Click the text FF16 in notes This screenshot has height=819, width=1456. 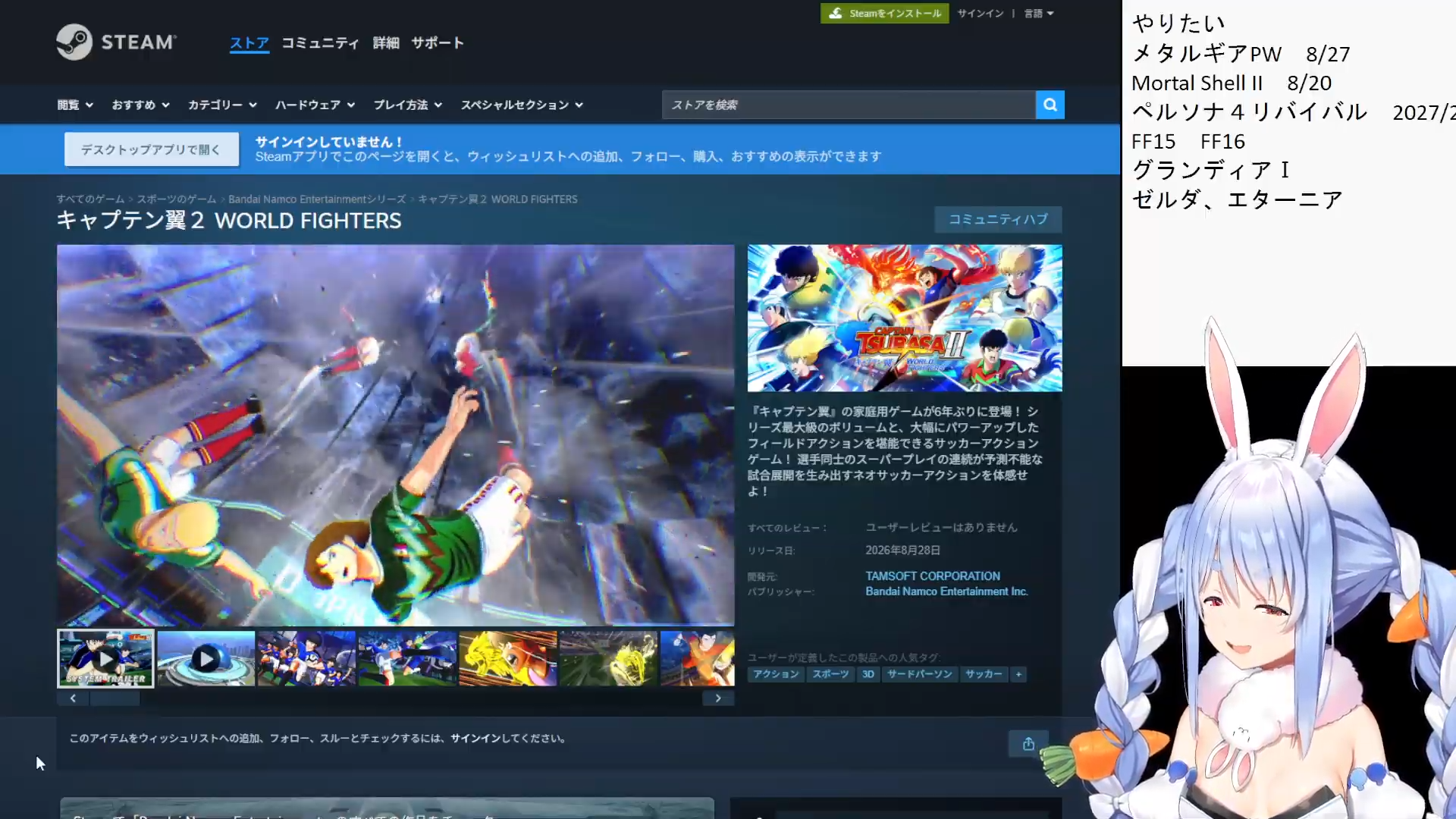1222,141
